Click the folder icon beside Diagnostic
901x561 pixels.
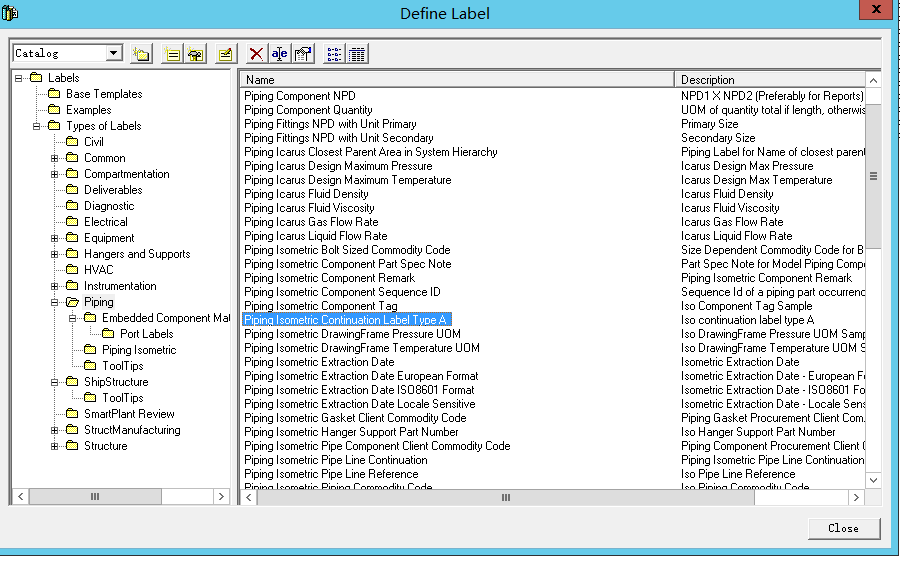click(72, 206)
